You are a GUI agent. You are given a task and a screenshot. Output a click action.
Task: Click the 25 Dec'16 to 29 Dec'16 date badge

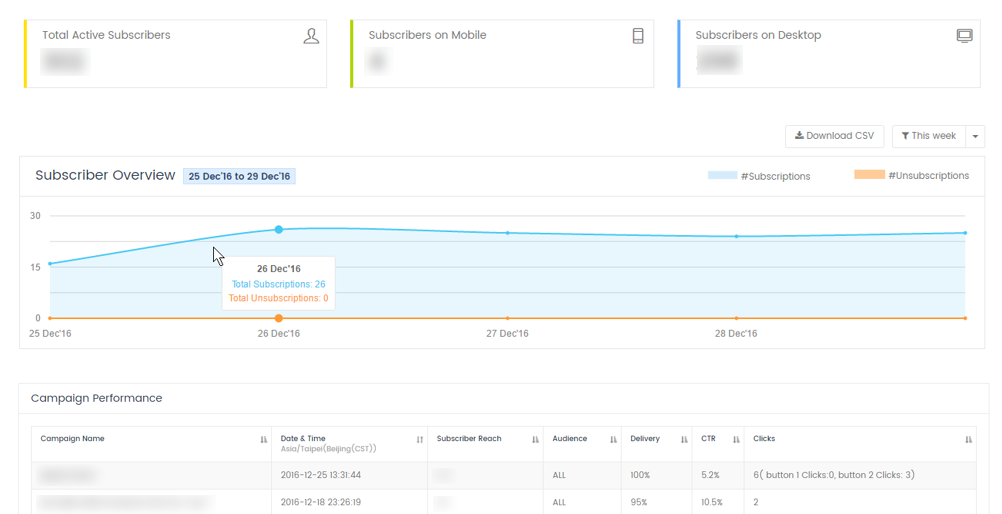[x=239, y=176]
